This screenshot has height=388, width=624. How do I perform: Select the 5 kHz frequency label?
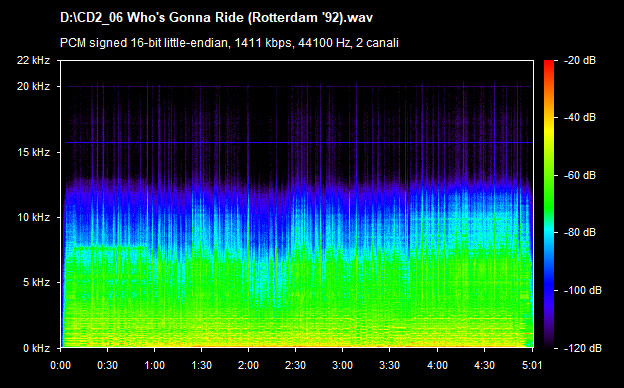pos(36,283)
